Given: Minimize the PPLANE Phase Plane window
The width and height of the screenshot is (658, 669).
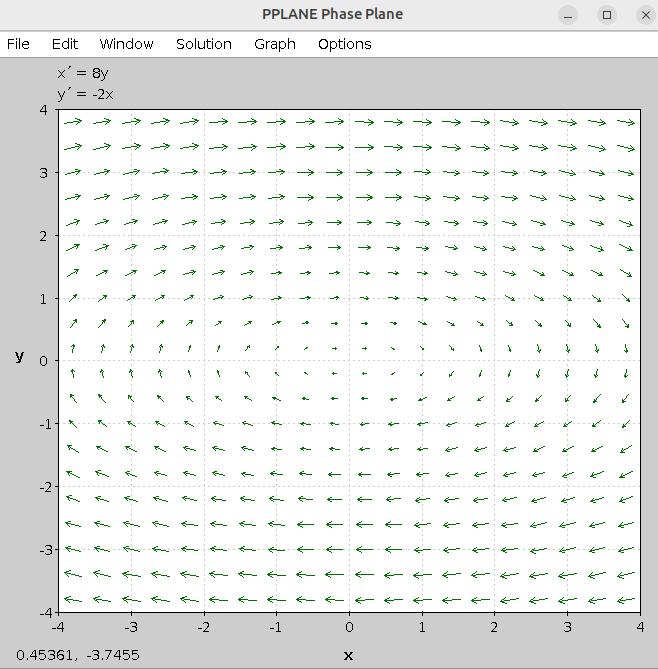Looking at the screenshot, I should coord(568,15).
